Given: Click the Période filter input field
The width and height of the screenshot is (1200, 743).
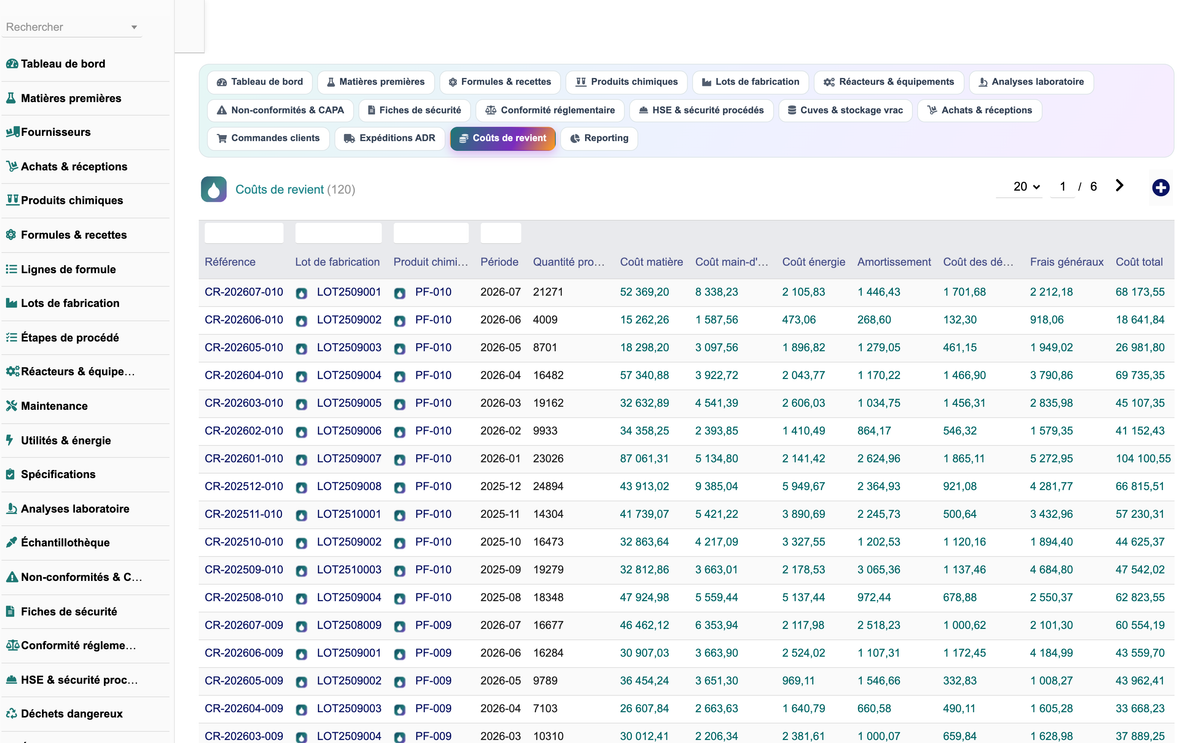Looking at the screenshot, I should [x=501, y=233].
